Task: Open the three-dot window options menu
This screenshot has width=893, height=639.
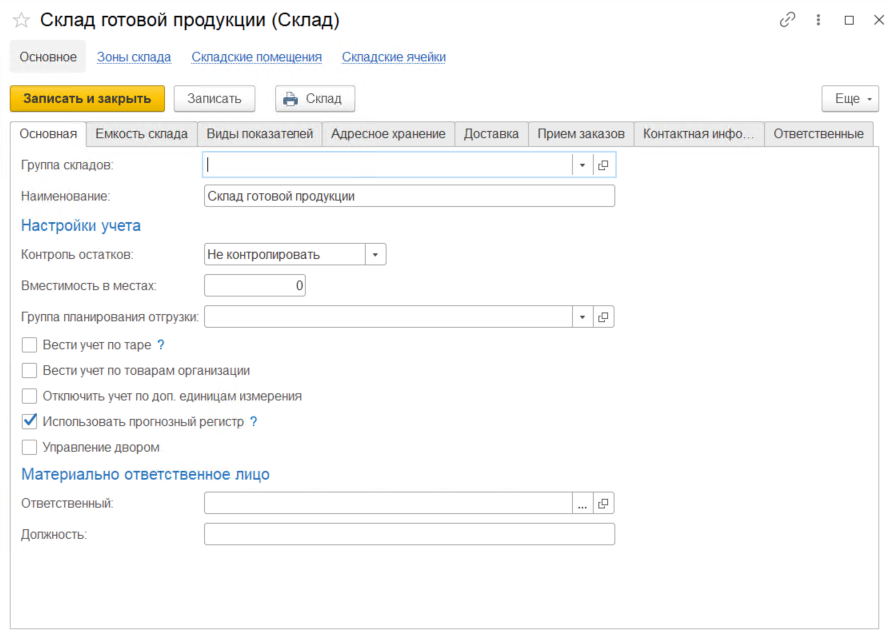Action: point(819,20)
